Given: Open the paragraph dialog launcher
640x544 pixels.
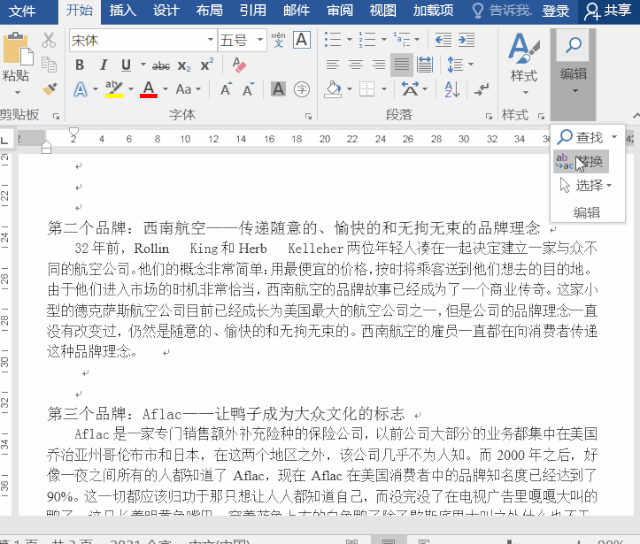Looking at the screenshot, I should pyautogui.click(x=489, y=117).
